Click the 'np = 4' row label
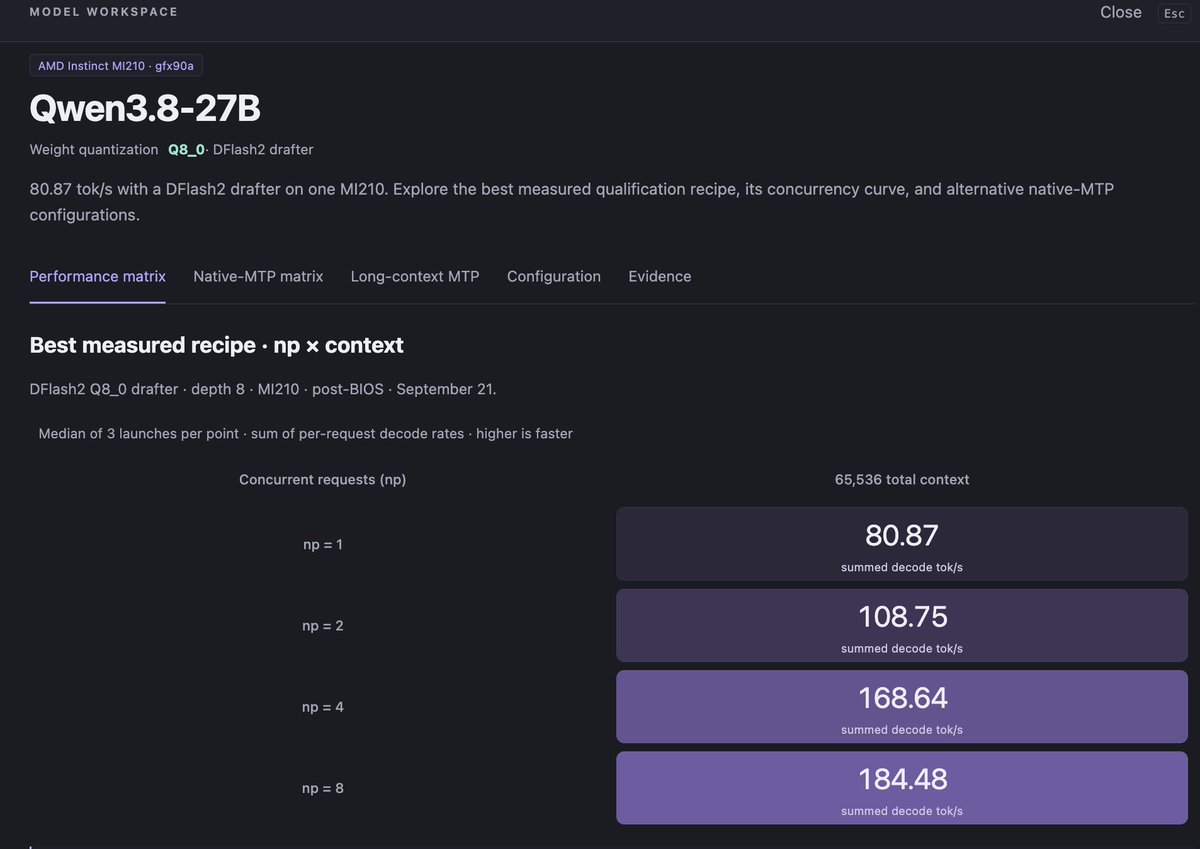 point(323,707)
